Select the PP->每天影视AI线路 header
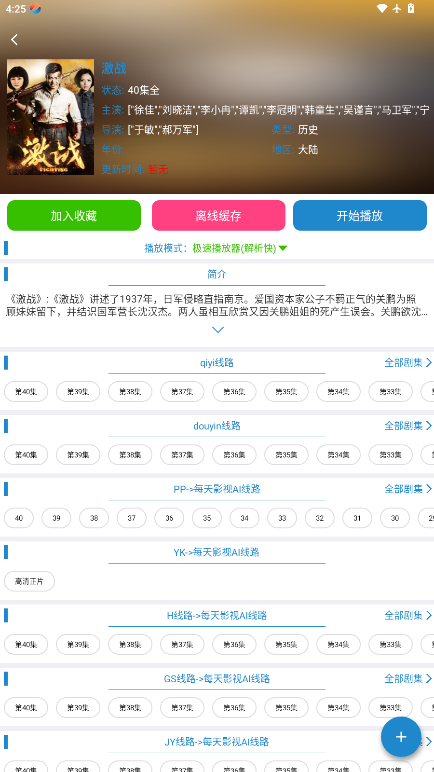This screenshot has width=434, height=772. click(217, 489)
